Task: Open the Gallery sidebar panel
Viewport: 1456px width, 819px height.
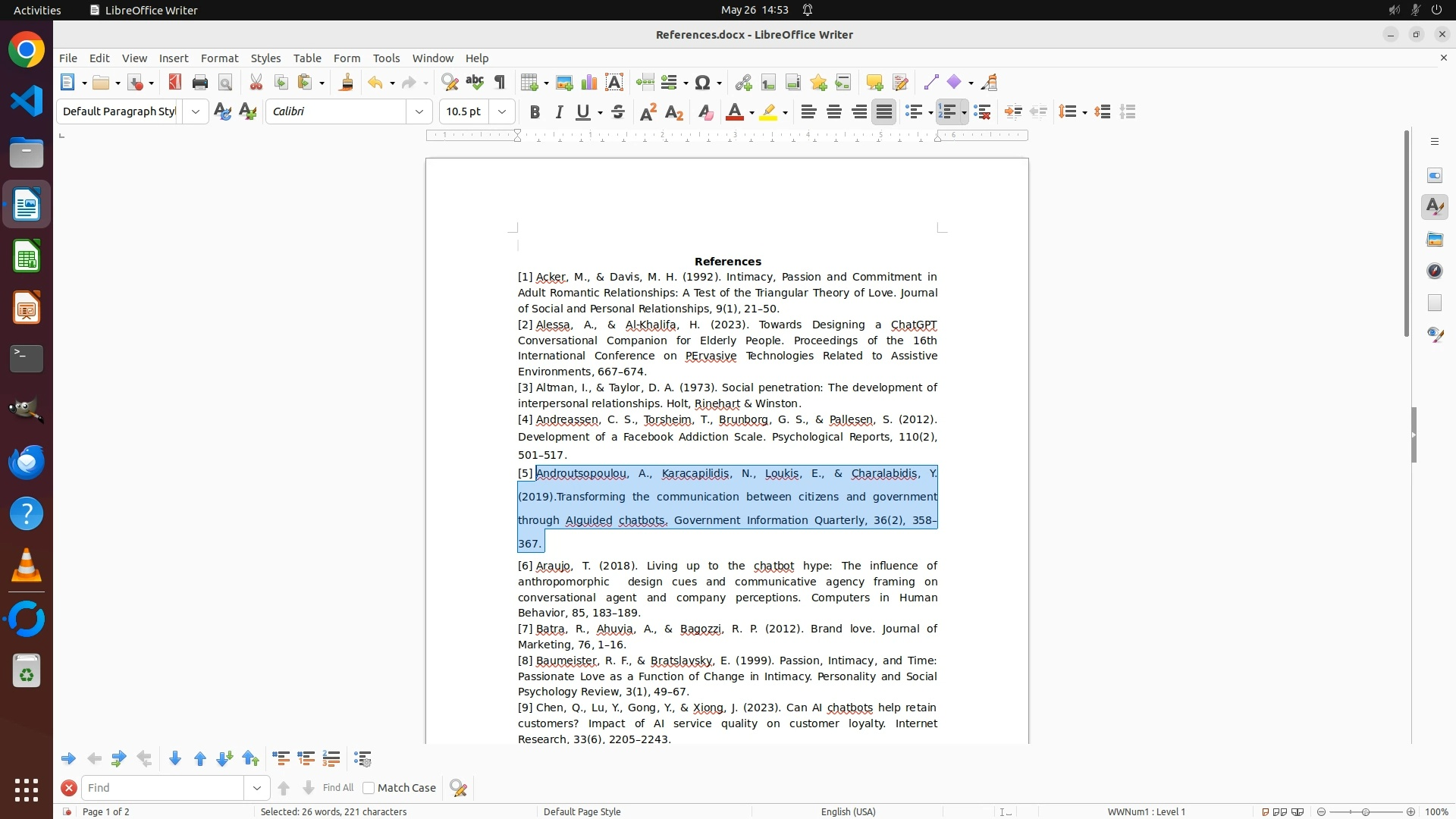Action: pyautogui.click(x=1434, y=240)
